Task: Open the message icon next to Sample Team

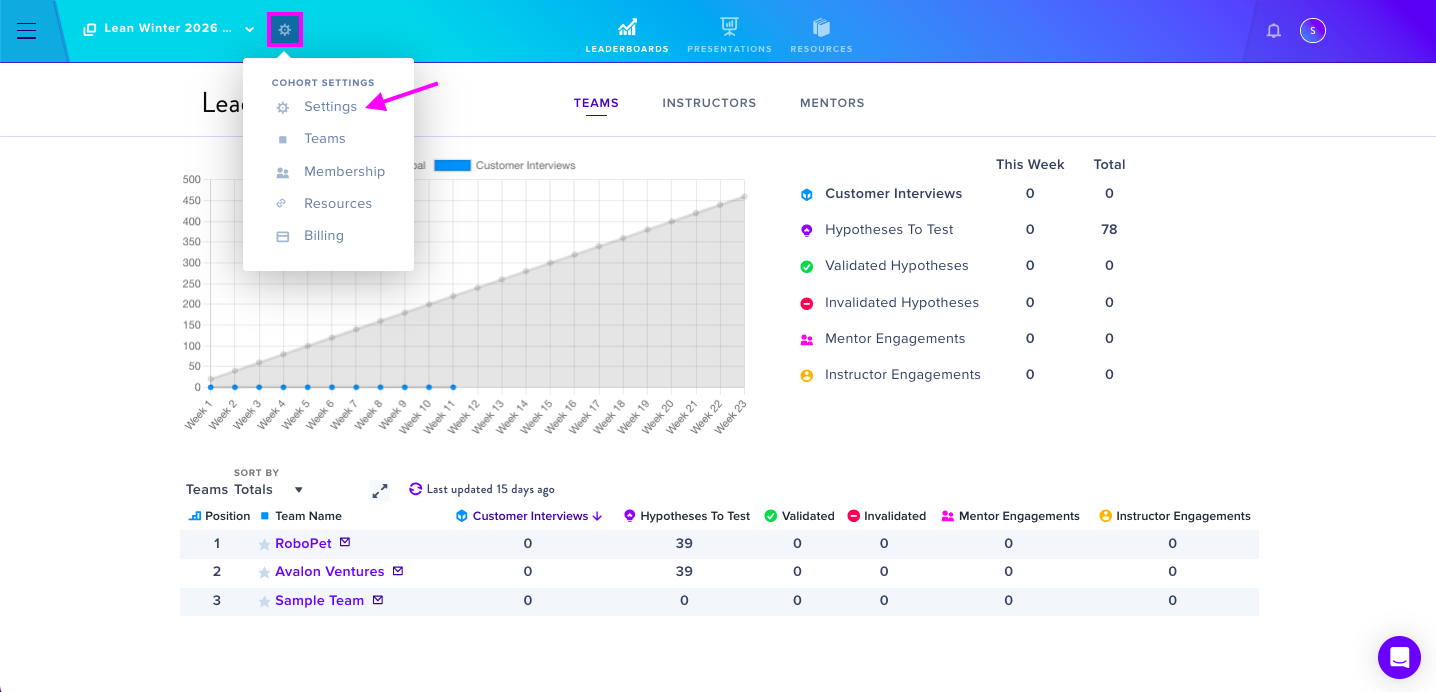Action: coord(378,600)
